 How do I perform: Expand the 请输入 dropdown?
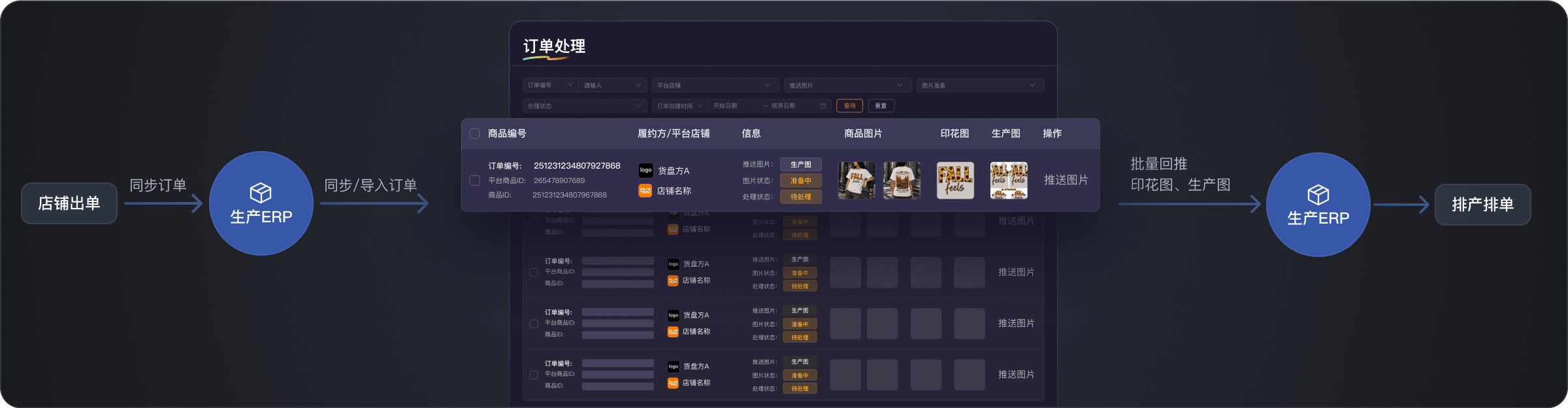(612, 86)
